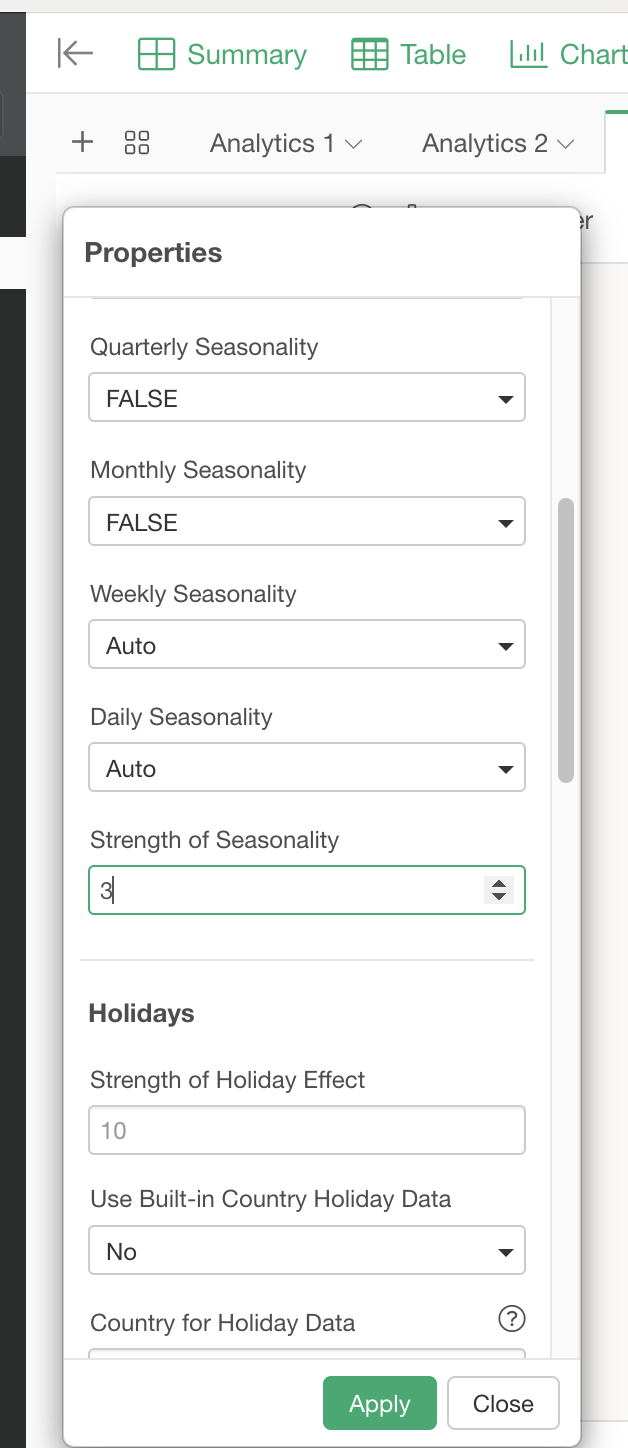Add a new analytics tab with plus icon

click(83, 142)
